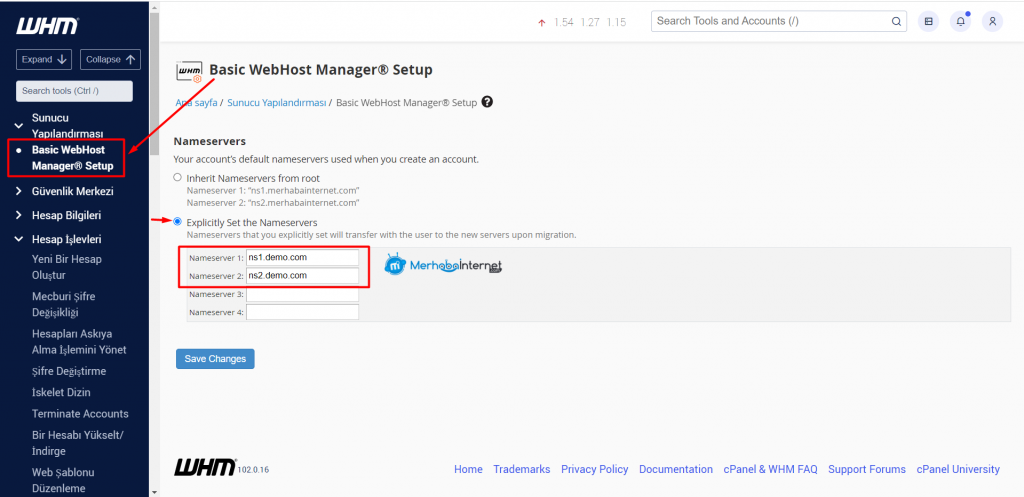Open the Support Forums link
This screenshot has width=1024, height=497.
[x=867, y=469]
